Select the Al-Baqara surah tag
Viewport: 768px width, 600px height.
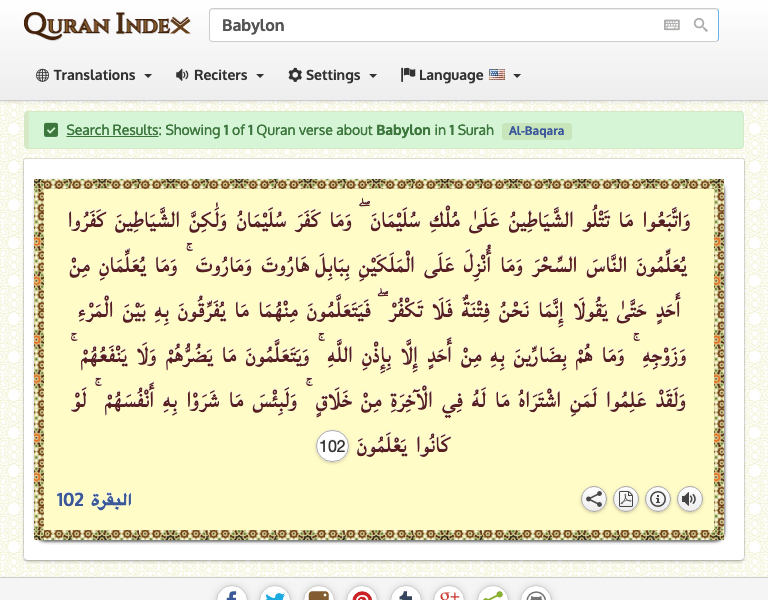[537, 131]
